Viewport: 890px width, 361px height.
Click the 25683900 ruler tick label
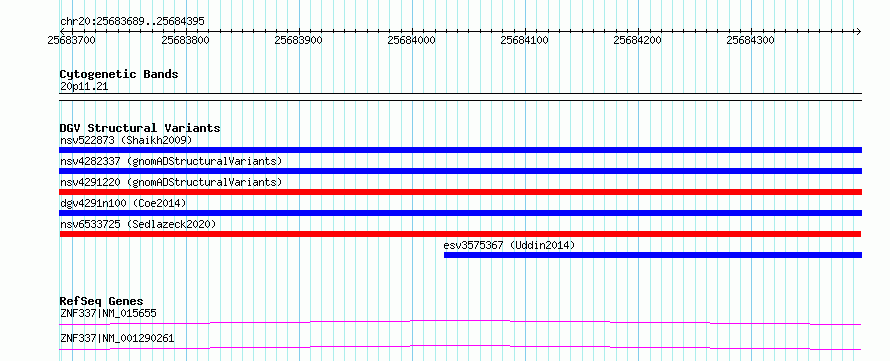point(298,40)
